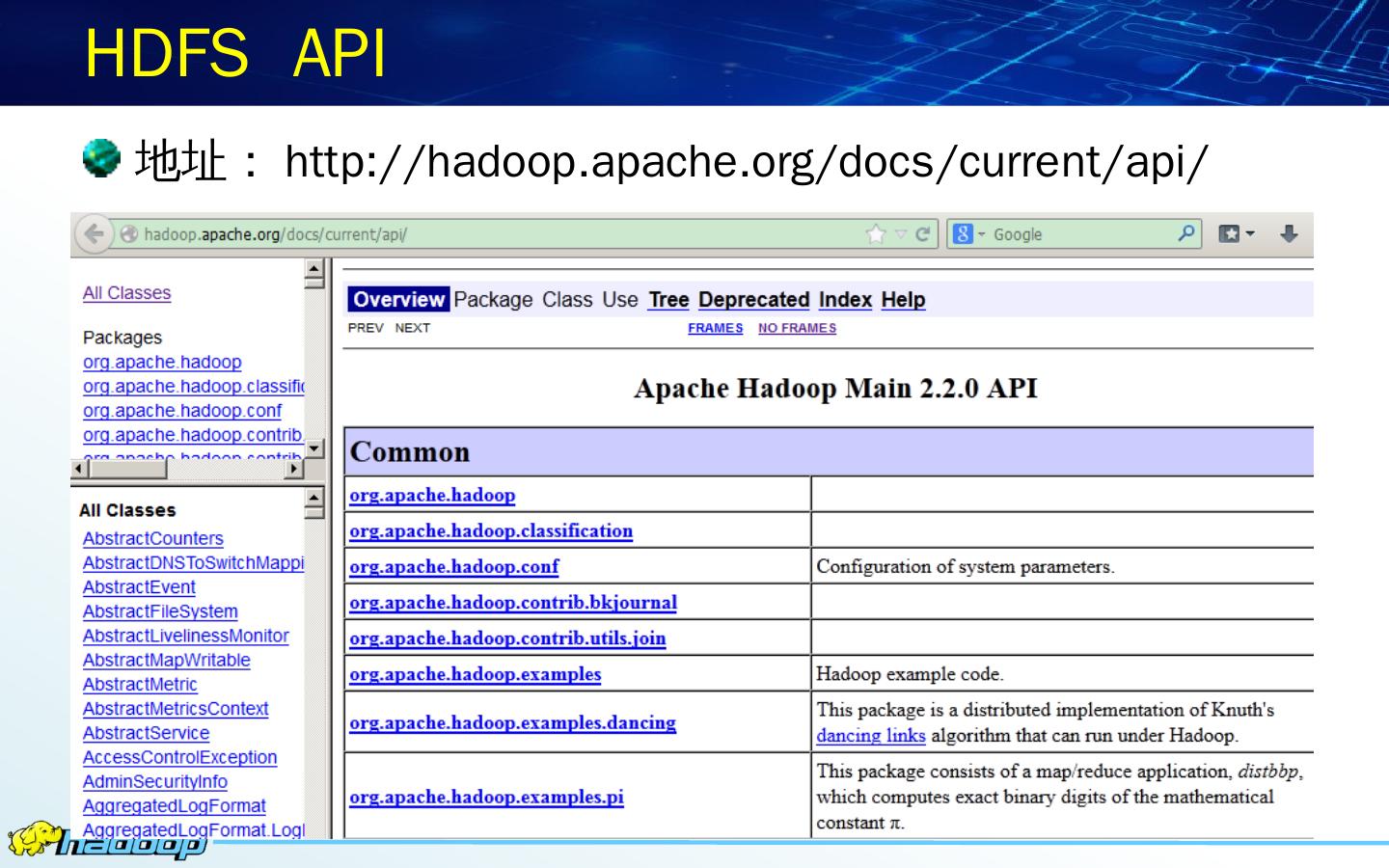Reload the page with refresh icon
The image size is (1389, 868).
(922, 234)
